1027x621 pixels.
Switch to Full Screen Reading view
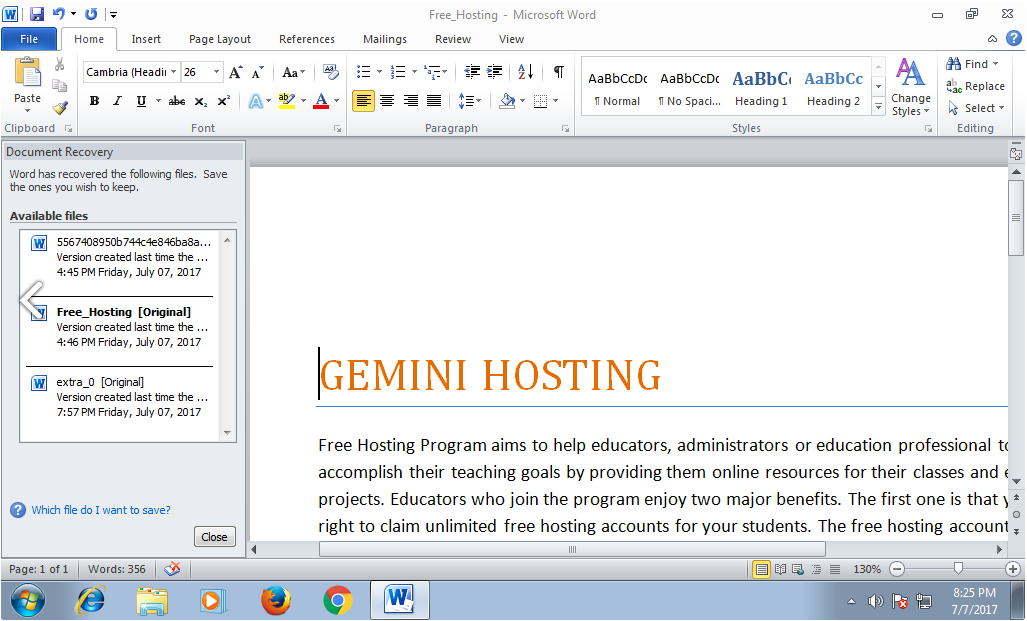pyautogui.click(x=780, y=569)
